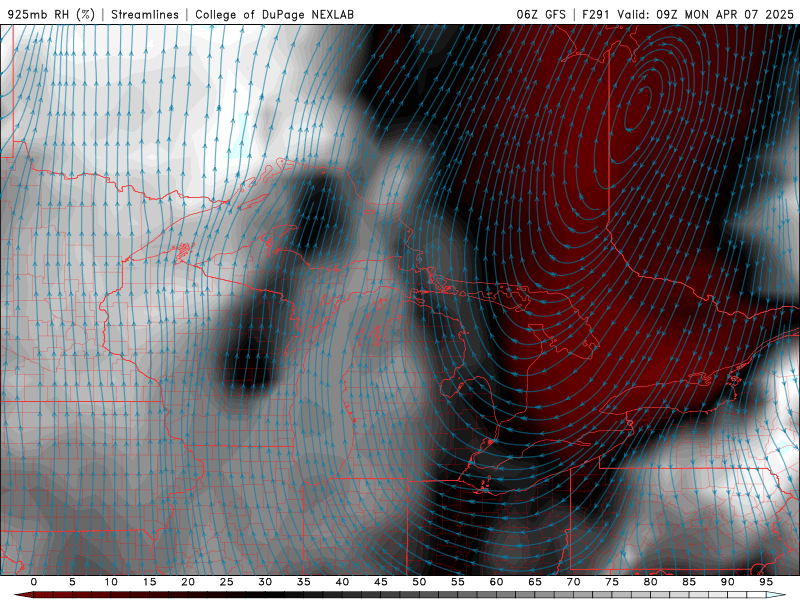Click the '70' colorbar label
Viewport: 800px width, 600px height.
coord(573,582)
